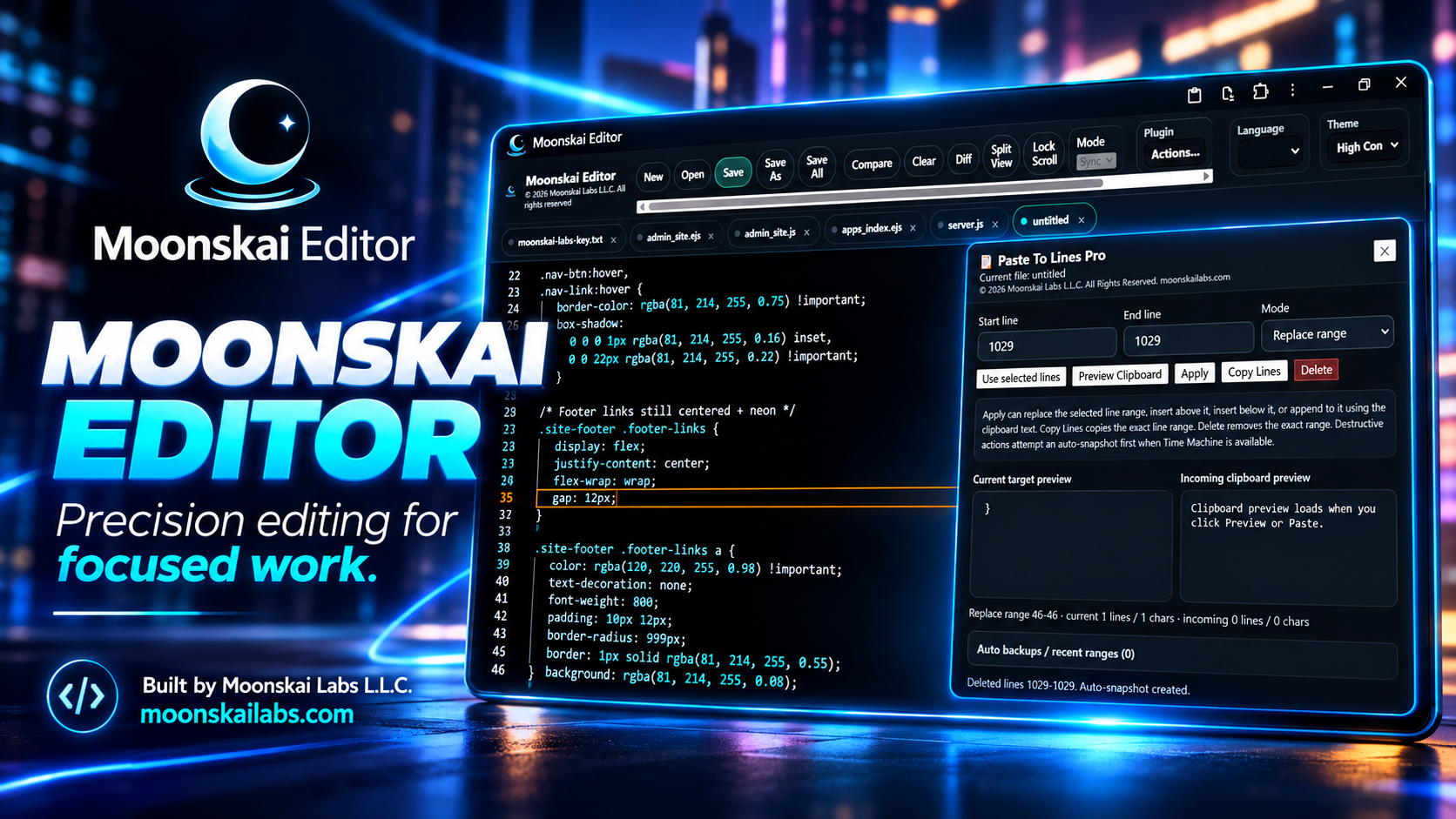
Task: Close the moonskai-labs-key.txt tab
Action: pos(613,240)
